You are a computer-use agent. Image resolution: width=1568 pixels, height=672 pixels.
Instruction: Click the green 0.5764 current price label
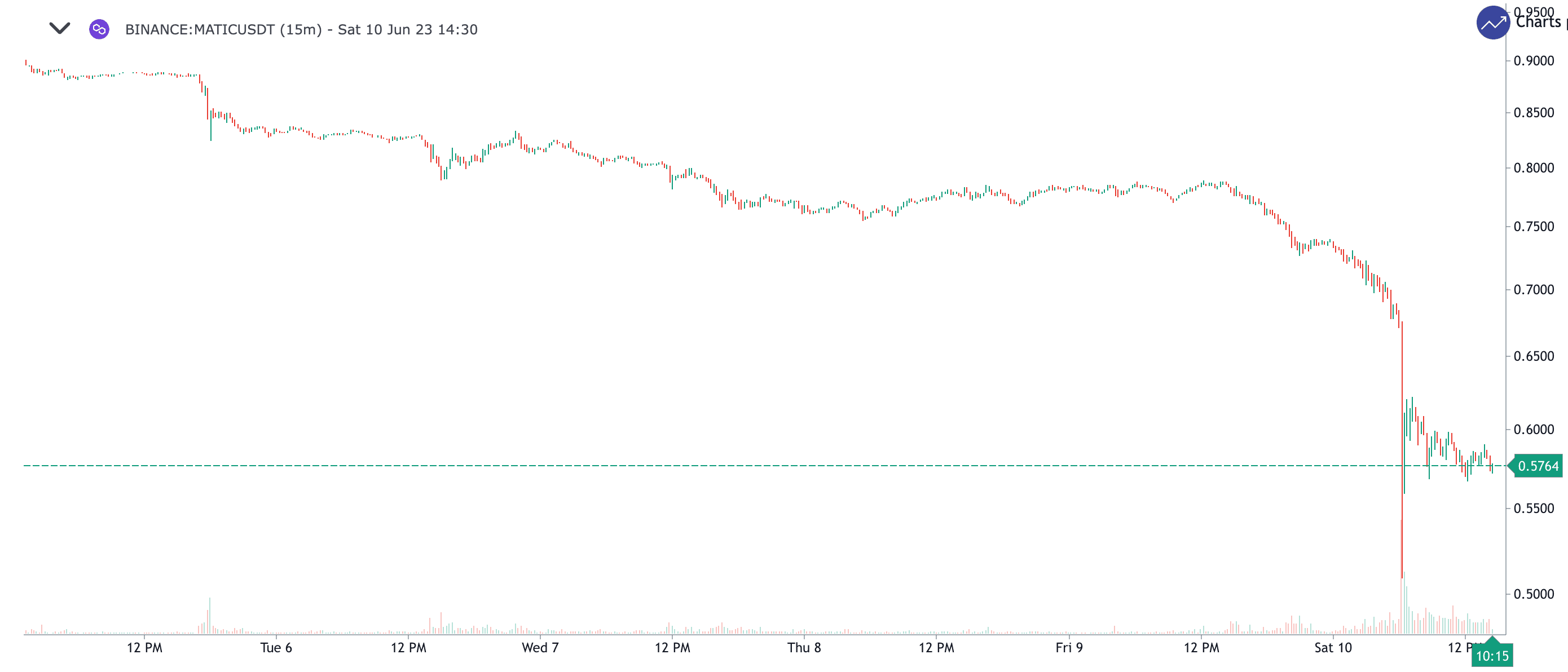tap(1538, 466)
